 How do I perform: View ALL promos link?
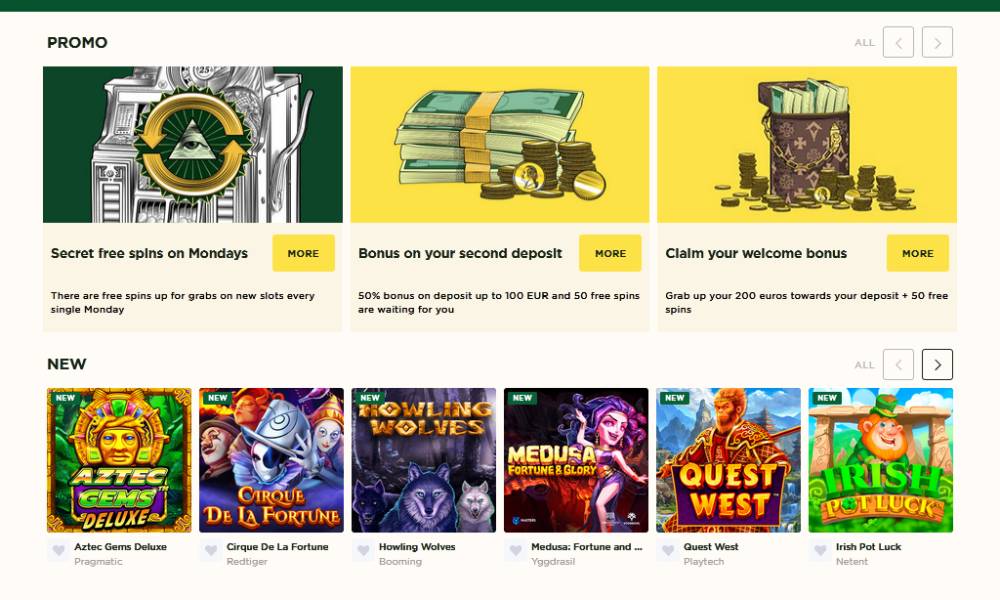(x=864, y=43)
